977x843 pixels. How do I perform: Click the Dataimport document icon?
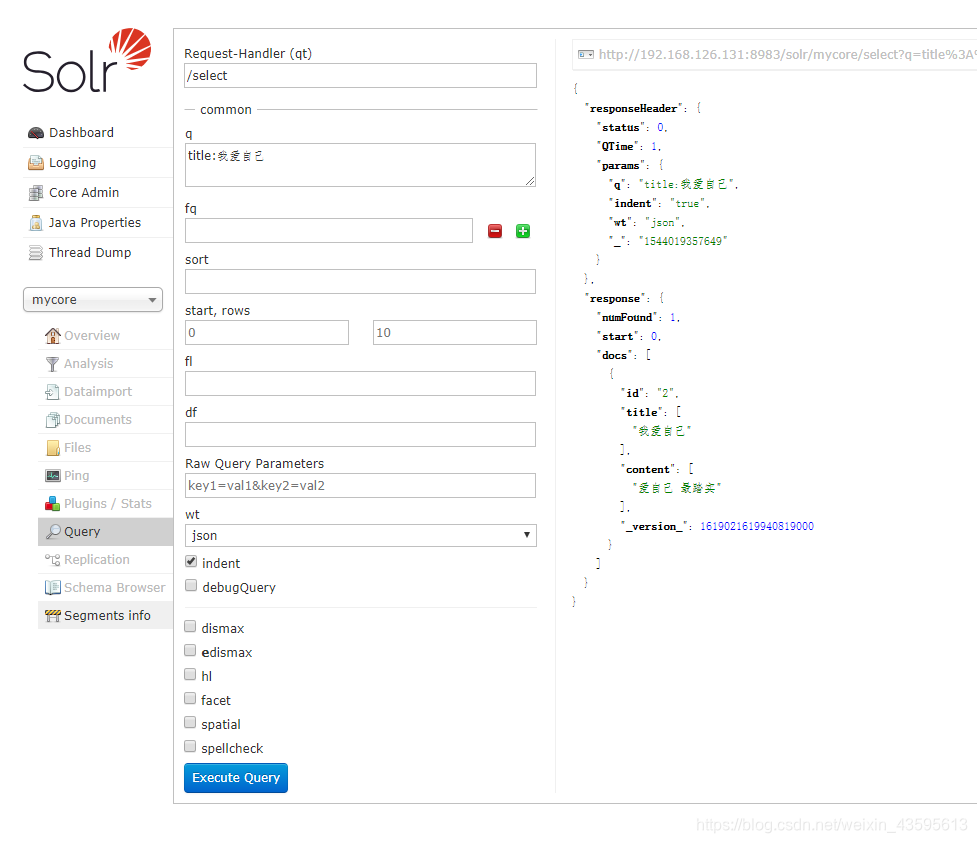[53, 391]
